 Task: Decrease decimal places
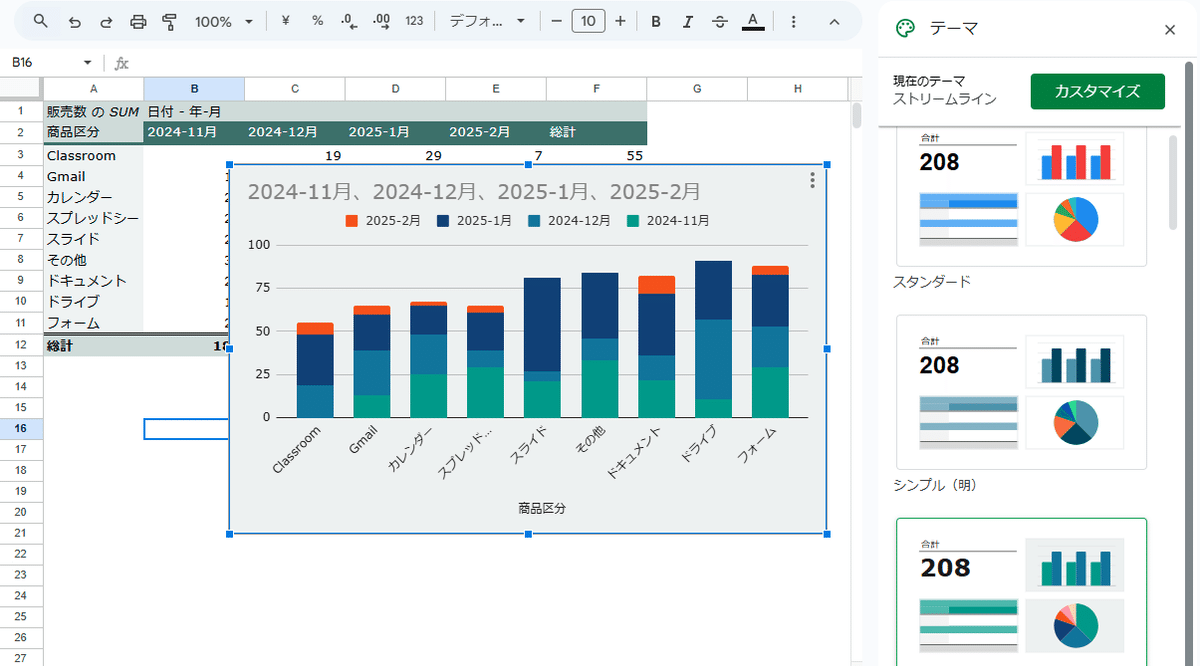coord(349,21)
